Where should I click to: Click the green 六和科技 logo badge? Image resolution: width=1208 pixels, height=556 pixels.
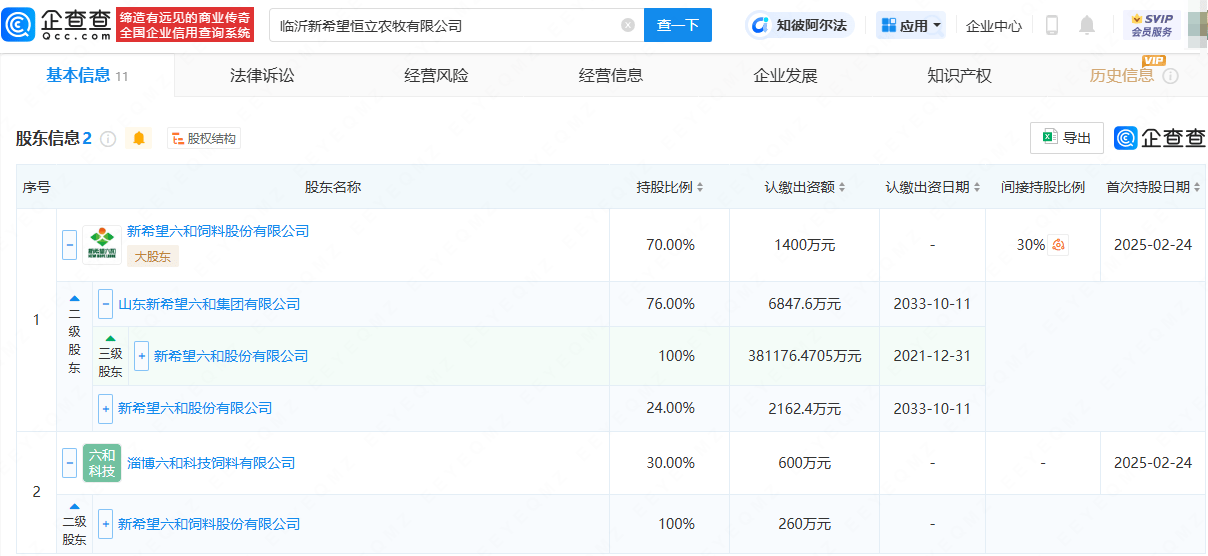click(102, 463)
